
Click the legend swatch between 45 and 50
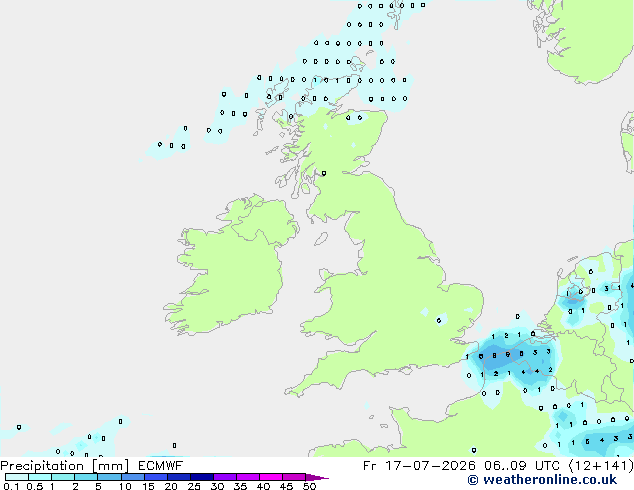(294, 477)
